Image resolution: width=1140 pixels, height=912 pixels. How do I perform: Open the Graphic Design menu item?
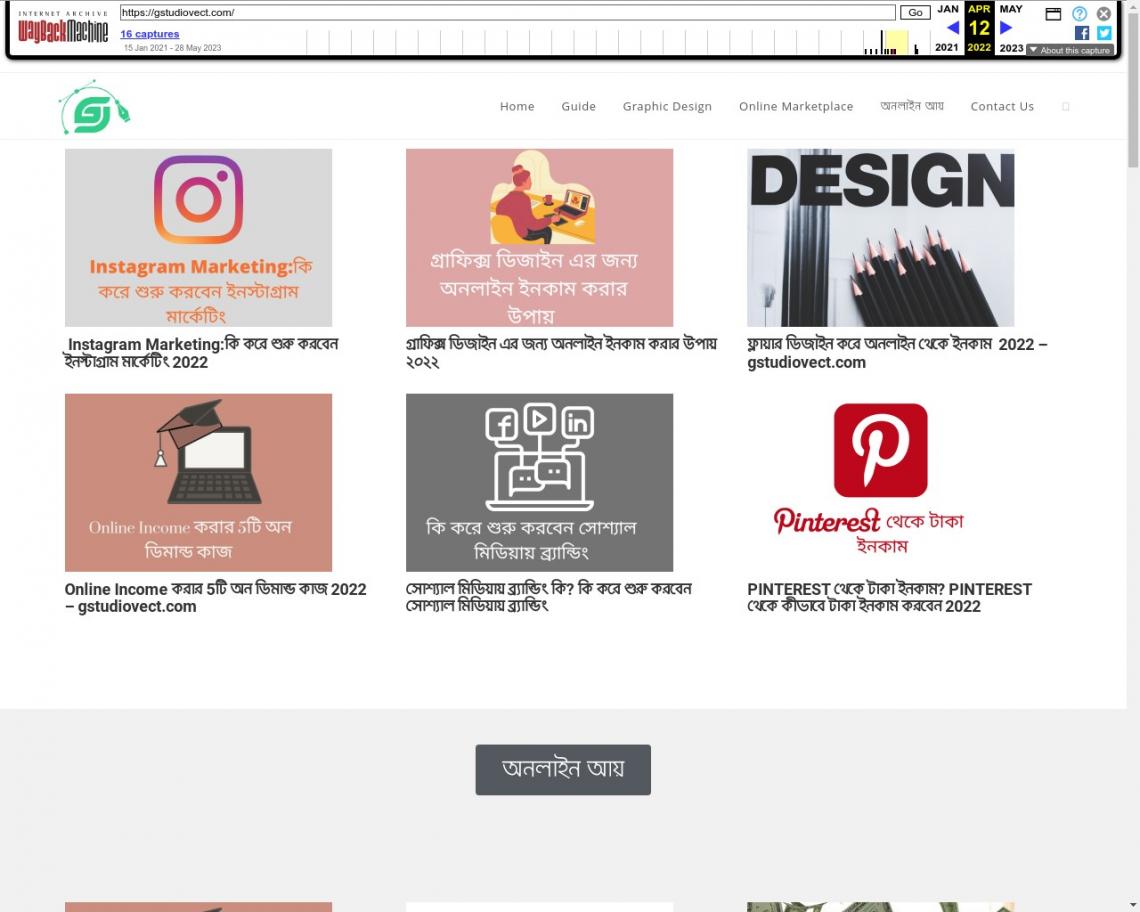667,106
